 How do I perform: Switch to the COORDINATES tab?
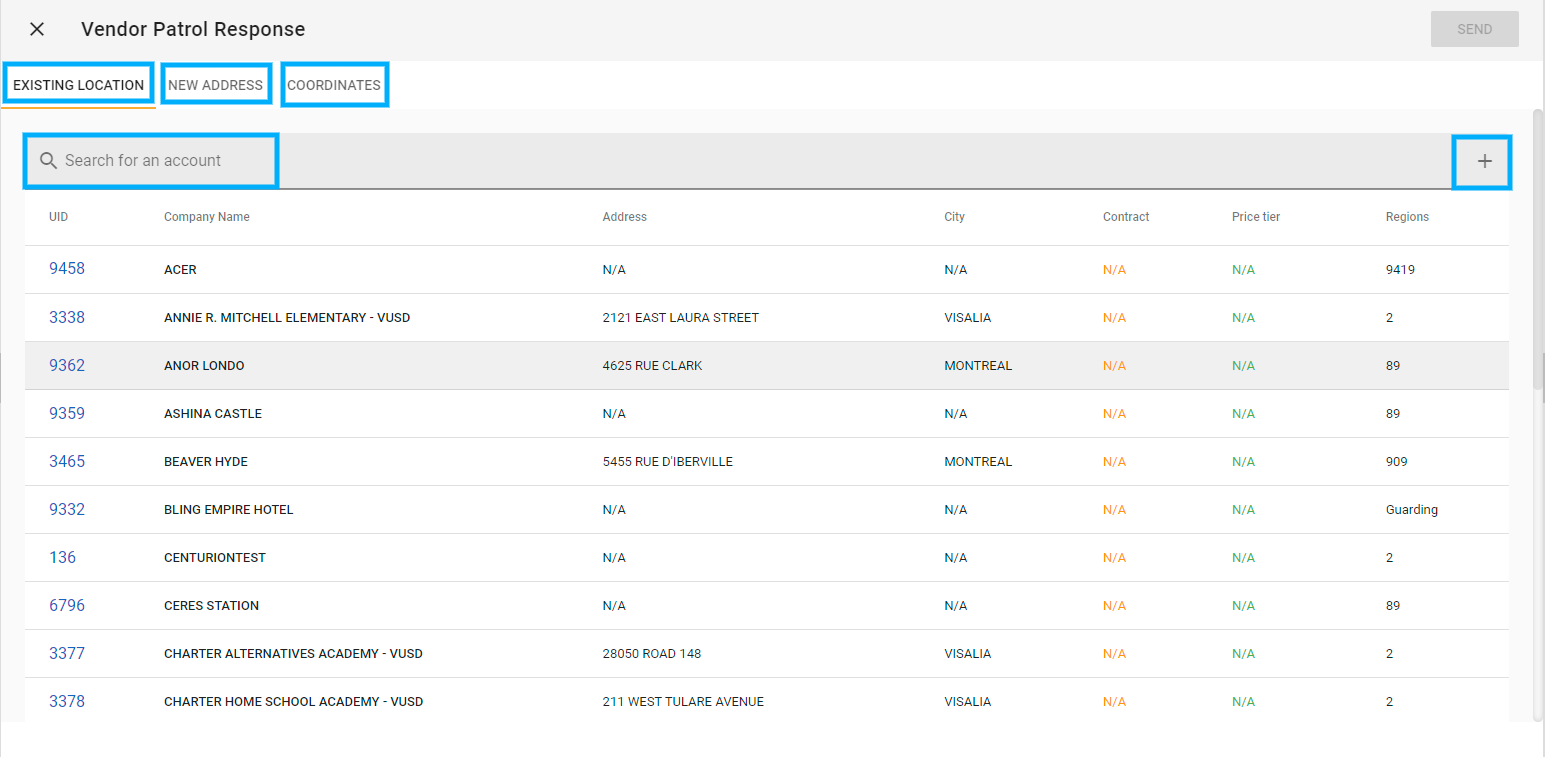click(x=334, y=84)
